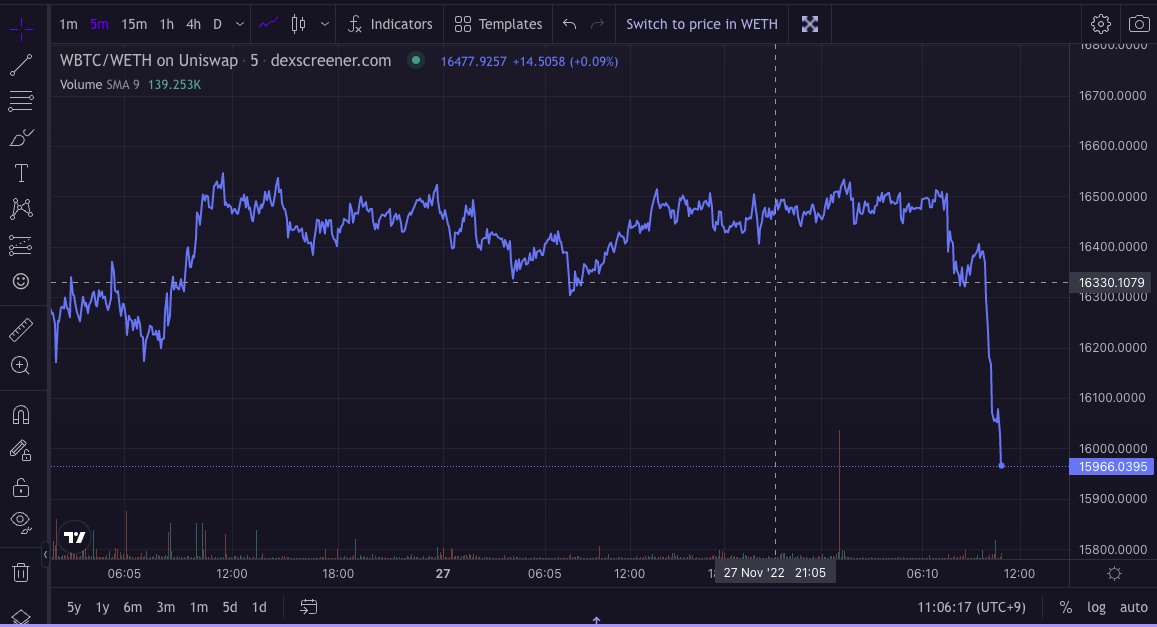Open the long position forecasting tool
Screen dimensions: 1157x627
point(21,245)
